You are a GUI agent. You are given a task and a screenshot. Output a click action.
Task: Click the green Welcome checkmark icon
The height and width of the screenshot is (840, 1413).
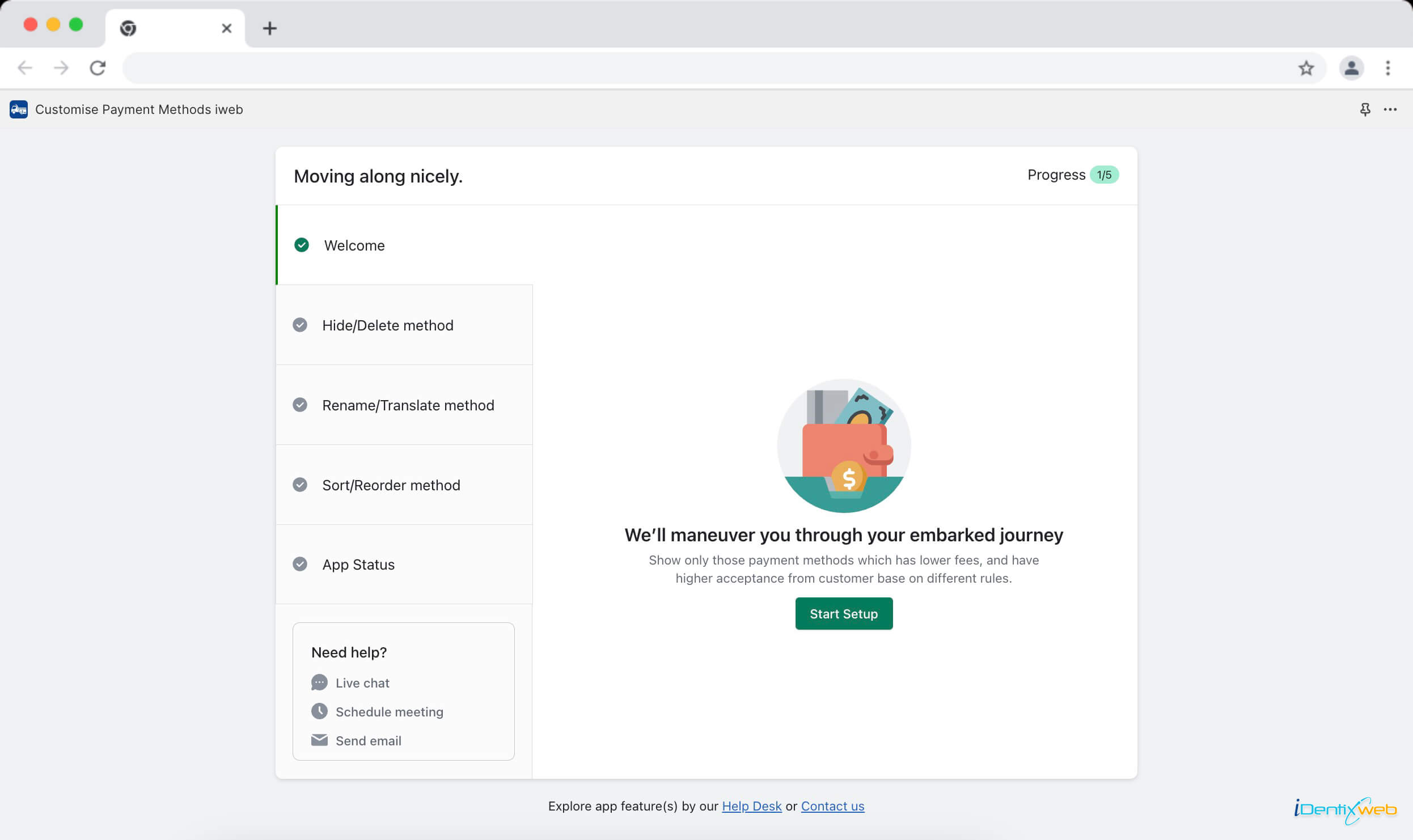pos(302,245)
